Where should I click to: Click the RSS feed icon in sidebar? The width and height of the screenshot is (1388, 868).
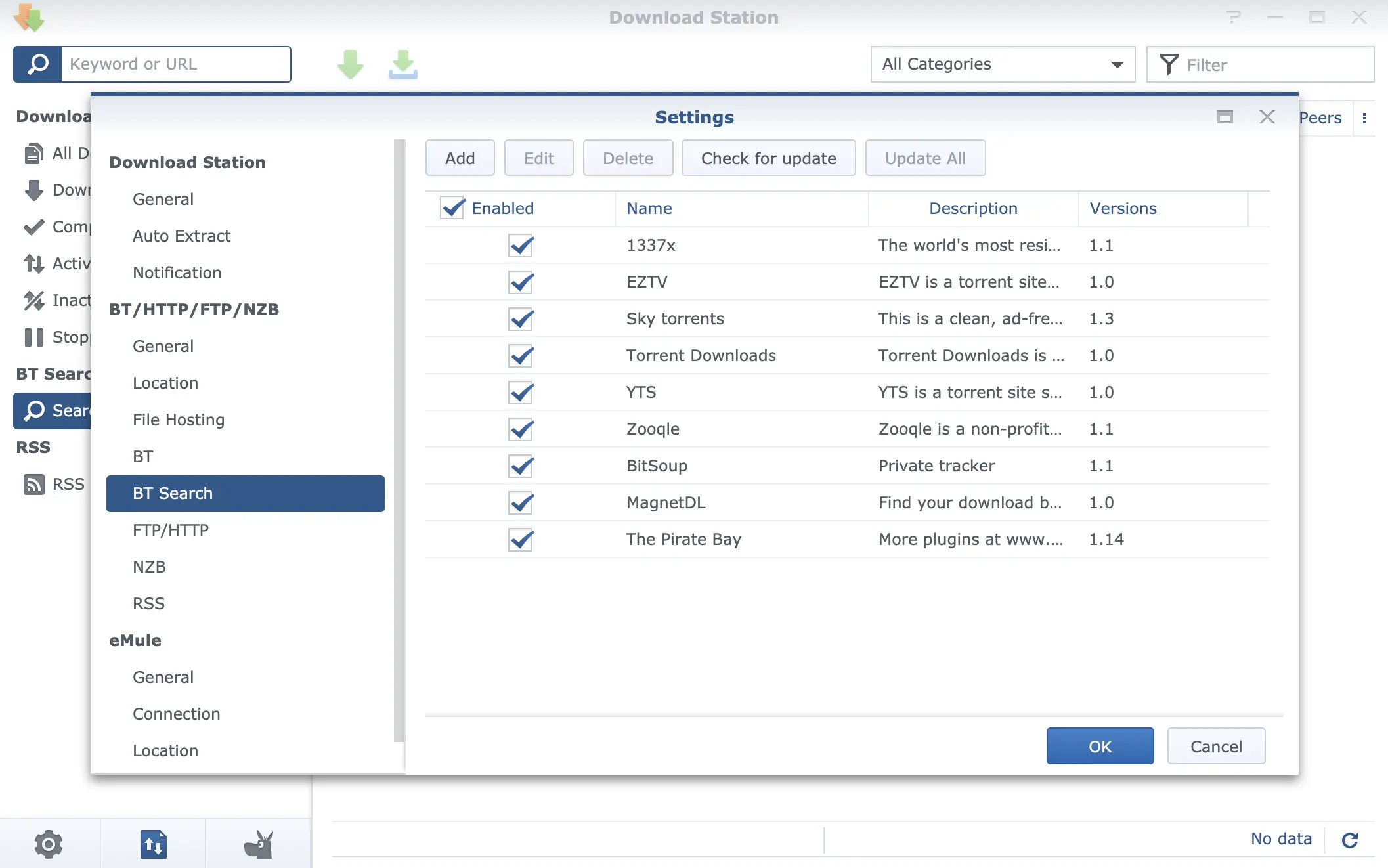[x=34, y=485]
